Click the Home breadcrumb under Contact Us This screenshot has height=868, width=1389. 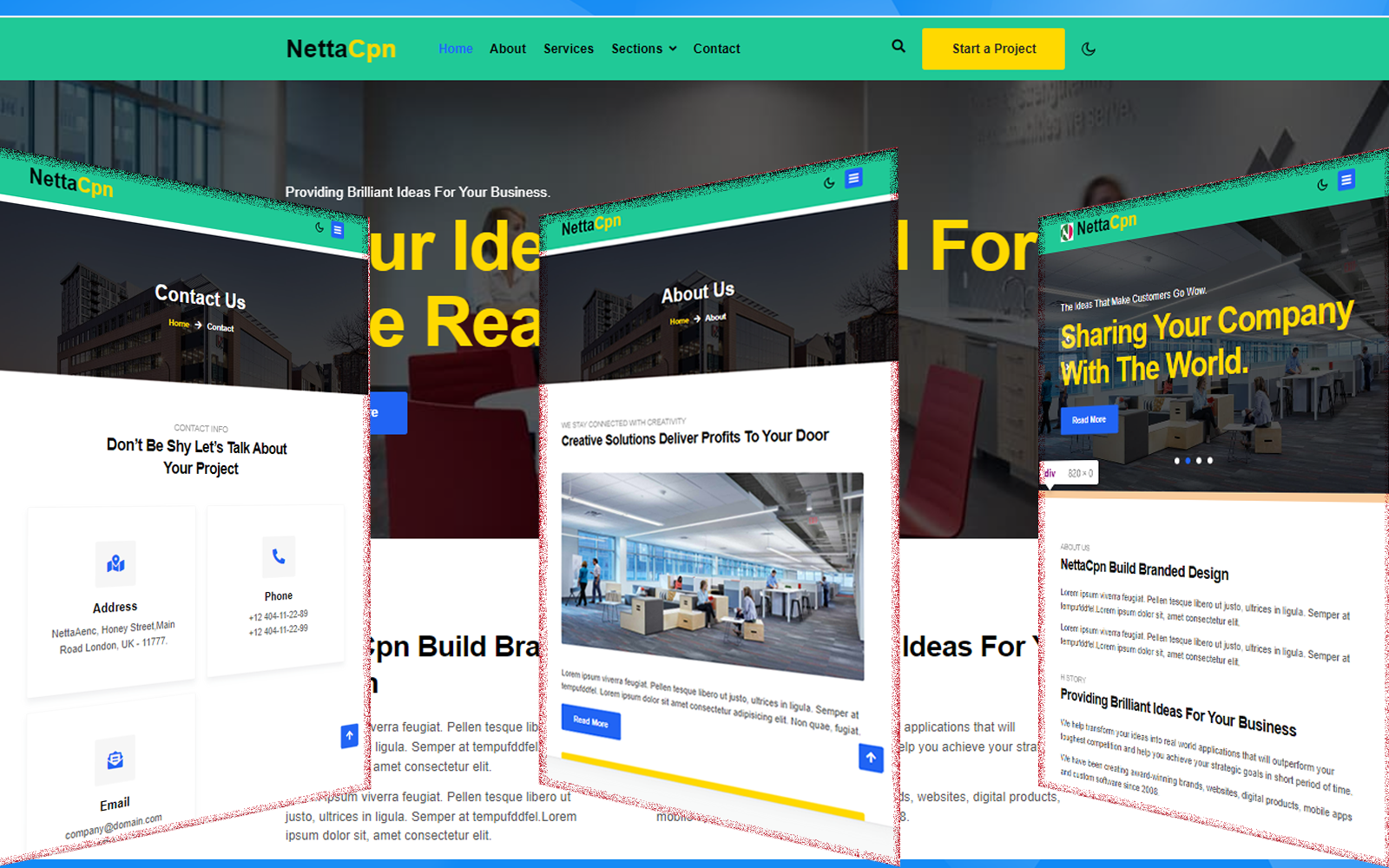pyautogui.click(x=179, y=323)
